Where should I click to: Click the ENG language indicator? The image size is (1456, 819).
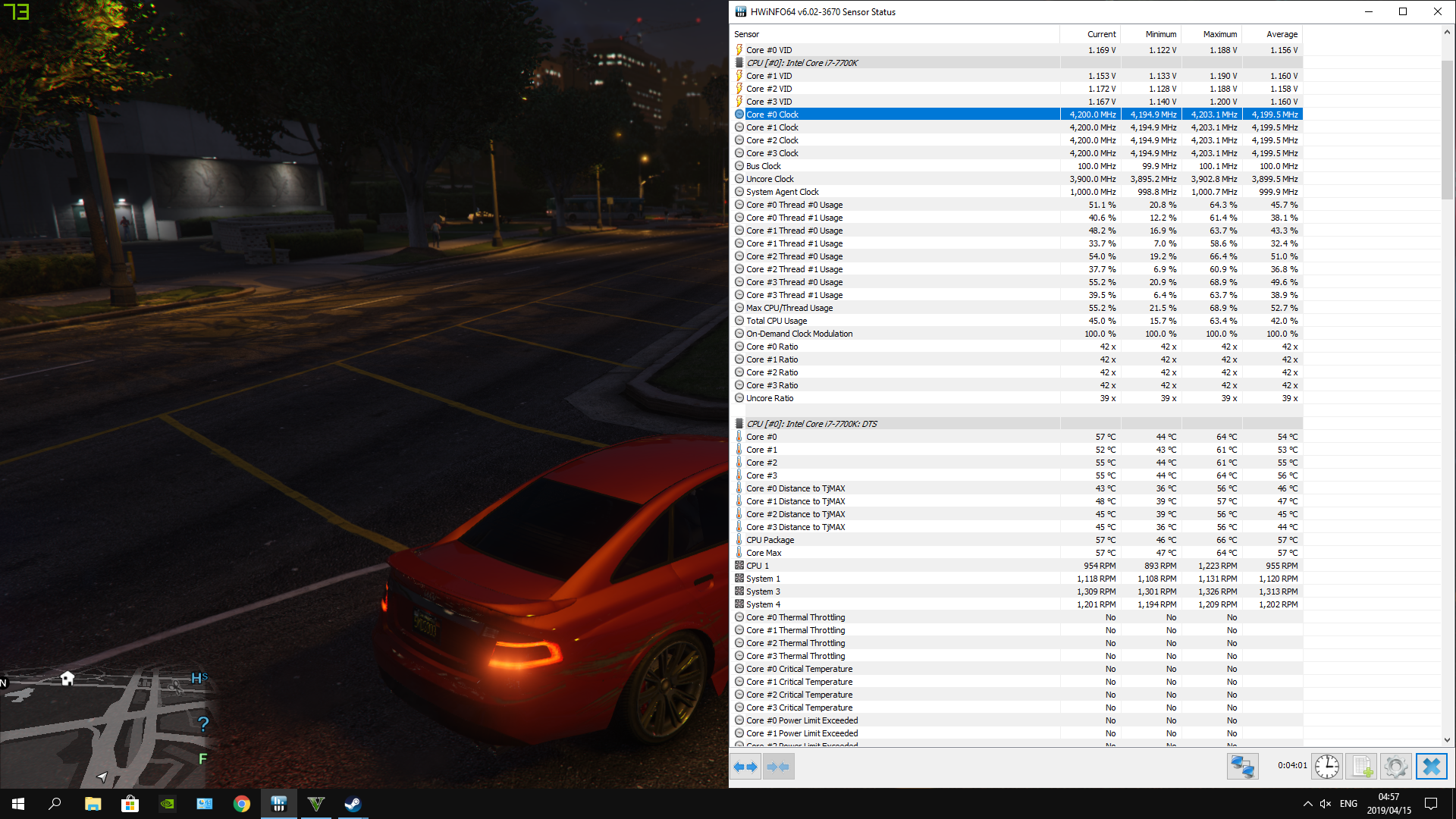(1348, 804)
